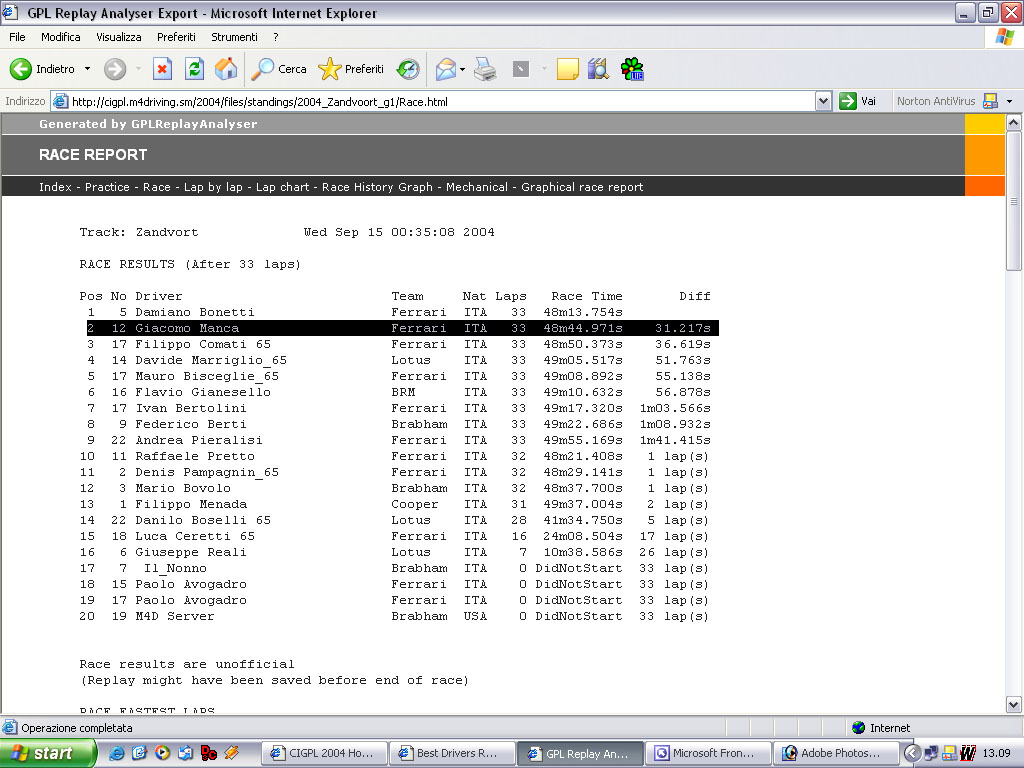1024x768 pixels.
Task: Click the grey forward arrow button
Action: point(115,69)
